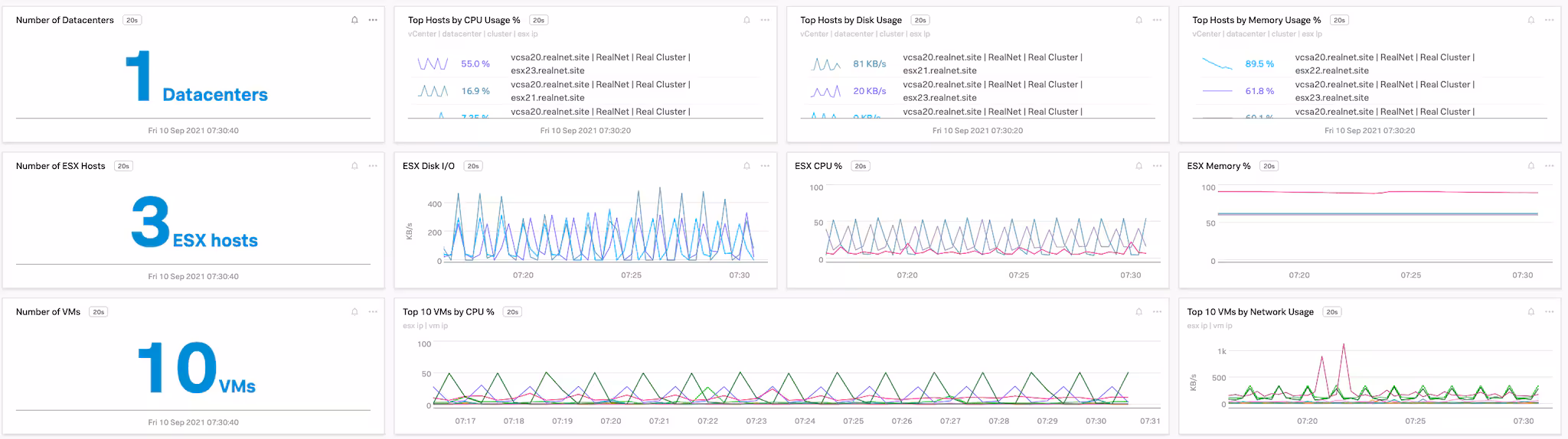1568x439 pixels.
Task: Click the alert bell on Number of VMs
Action: 354,312
